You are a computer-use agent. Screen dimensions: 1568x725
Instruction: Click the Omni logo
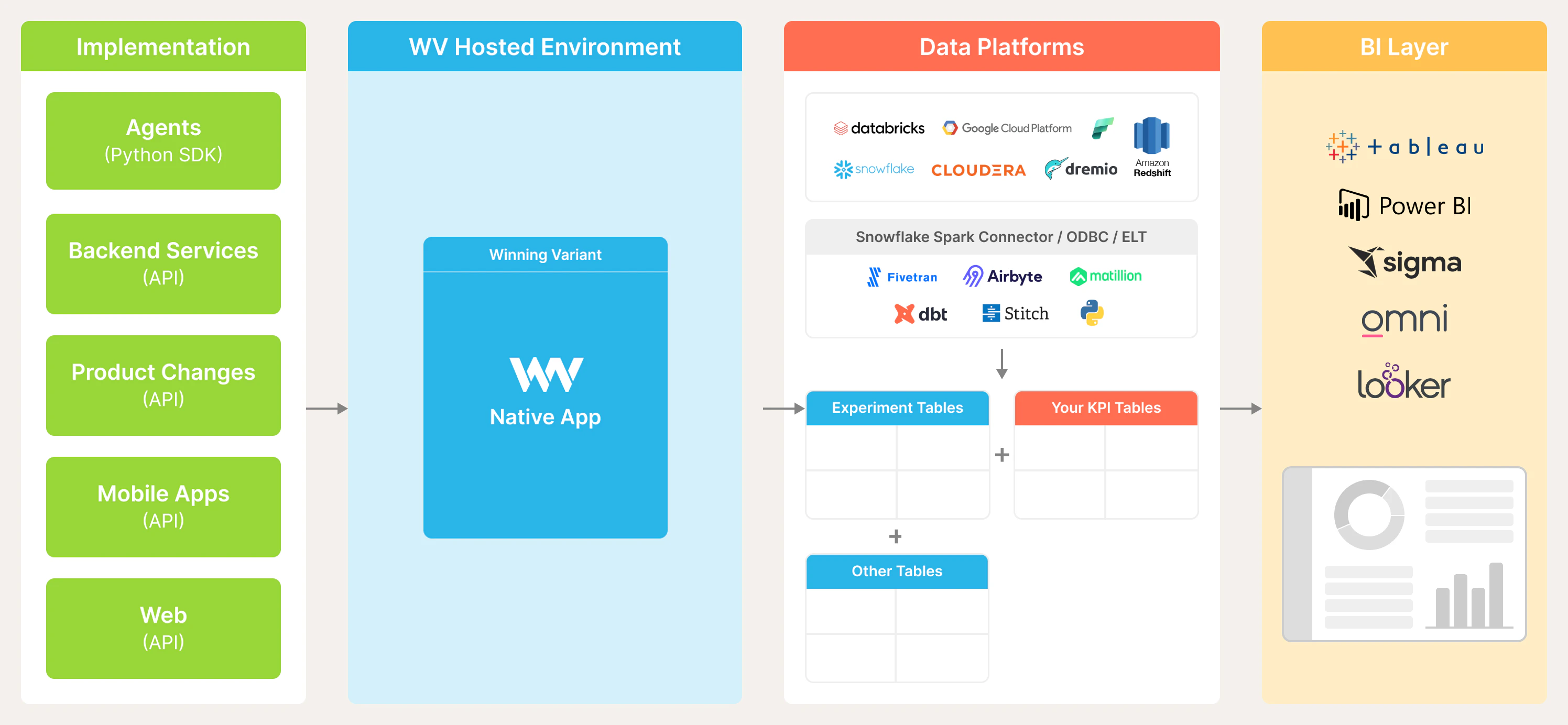coord(1404,320)
